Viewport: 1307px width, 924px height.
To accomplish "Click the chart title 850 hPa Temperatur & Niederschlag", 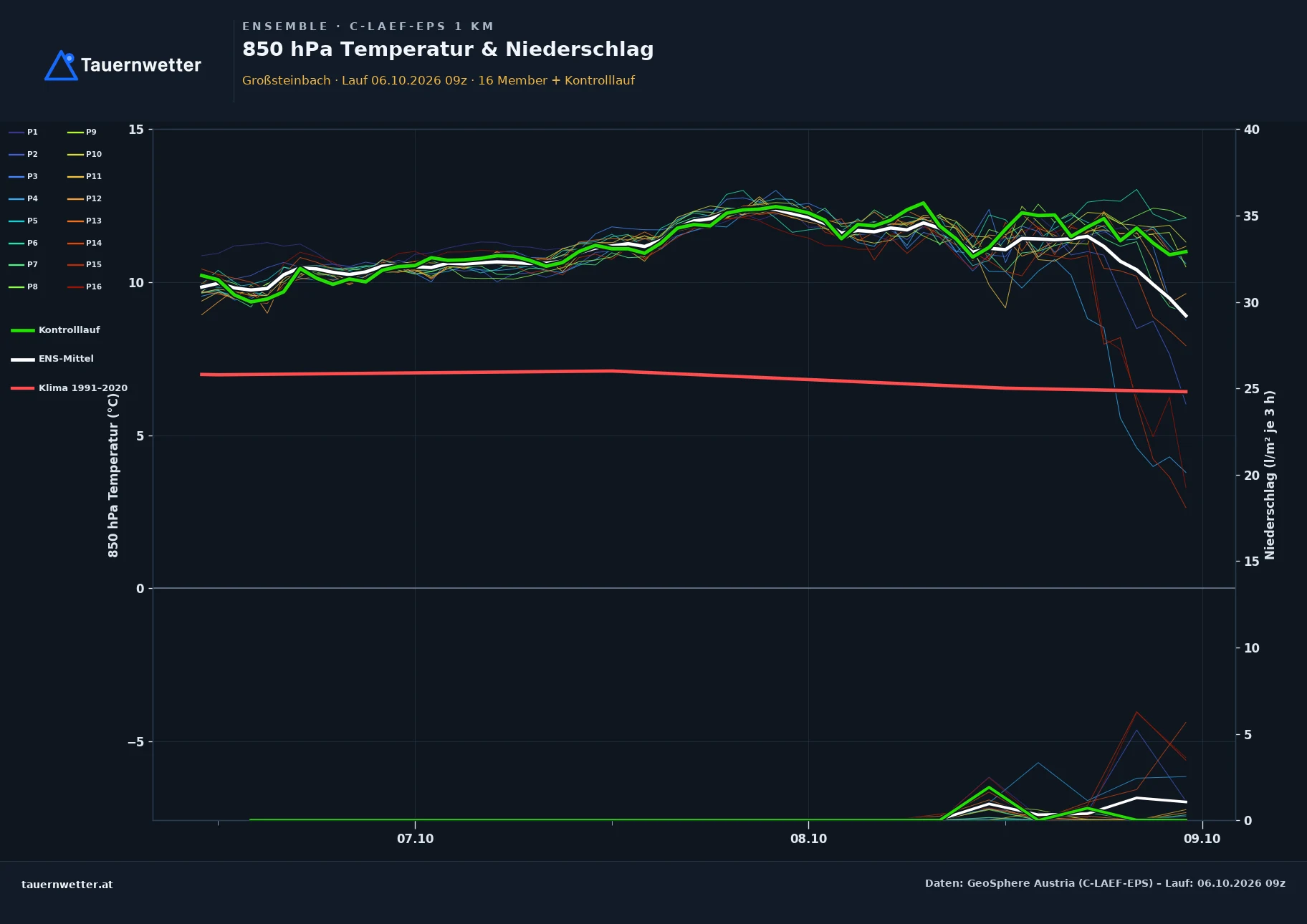I will tap(448, 49).
